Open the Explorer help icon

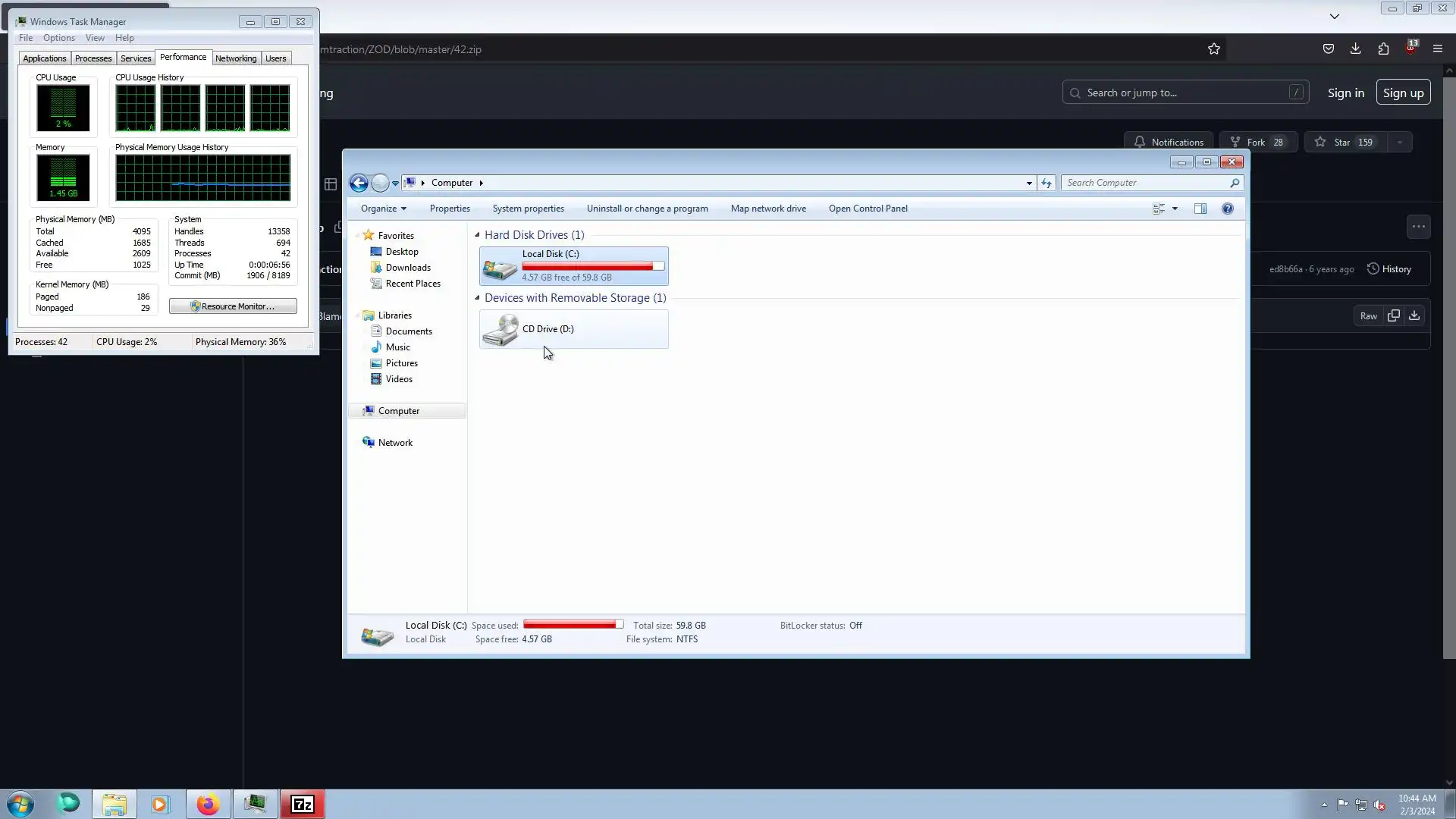(1227, 209)
